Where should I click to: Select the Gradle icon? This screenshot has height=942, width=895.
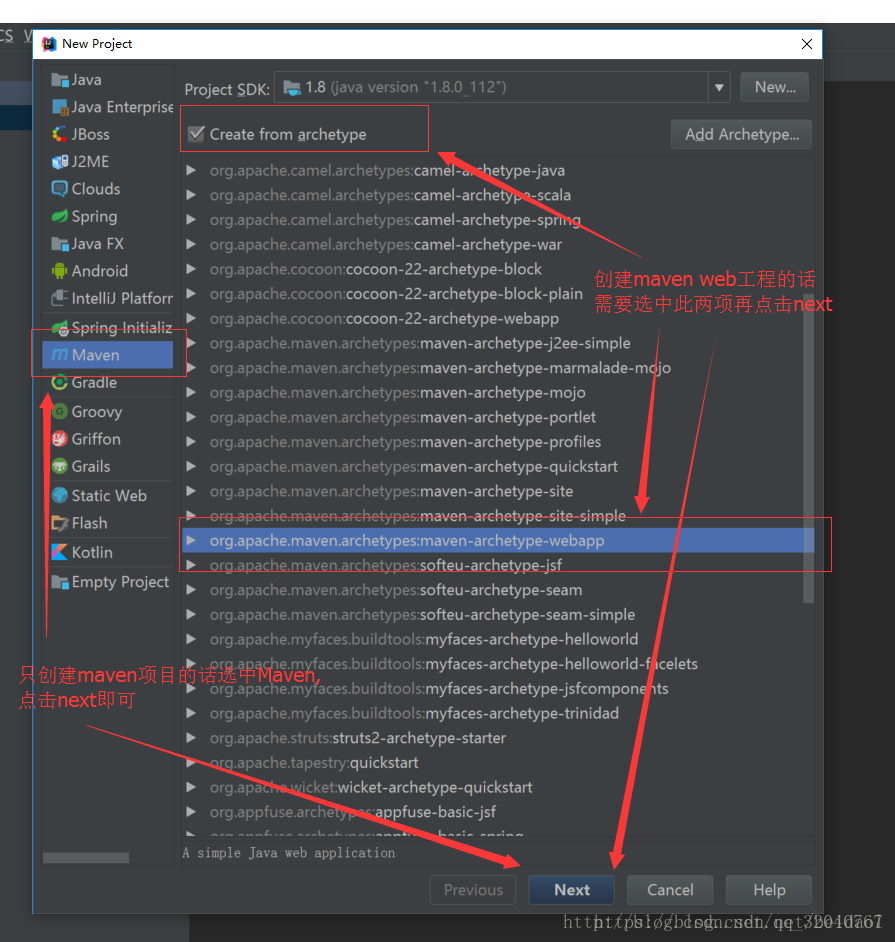click(x=59, y=383)
